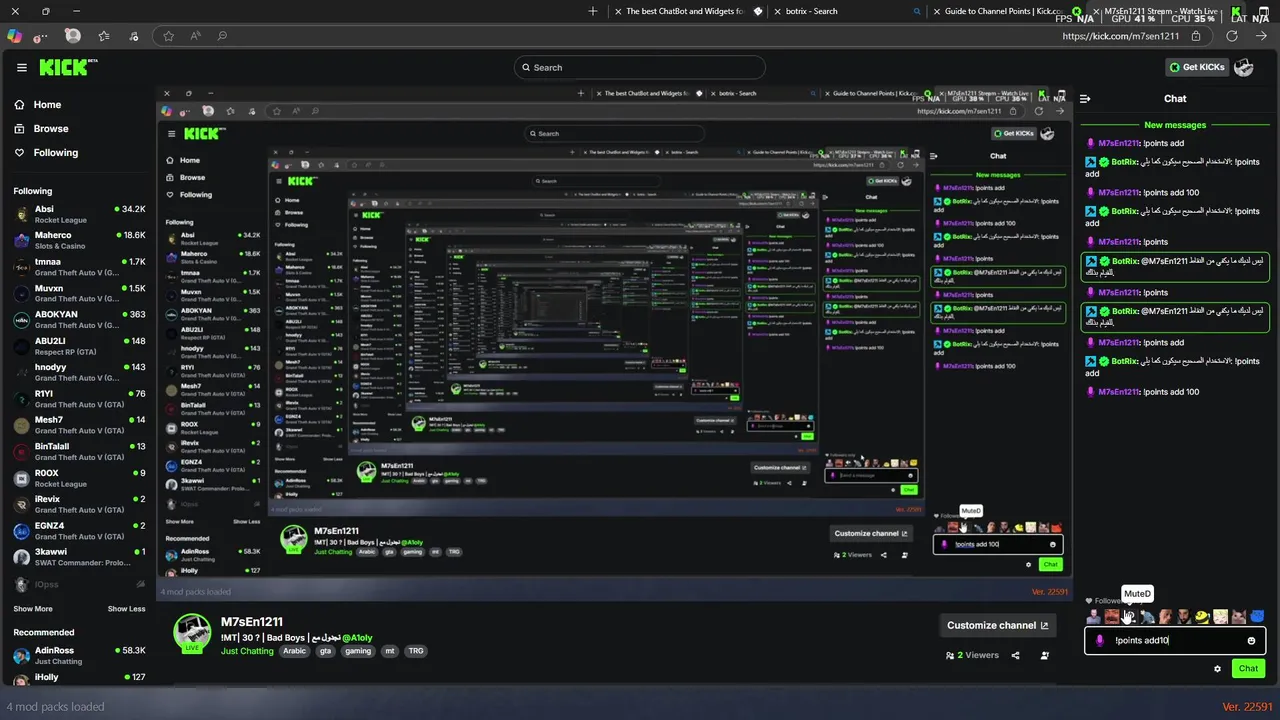This screenshot has height=720, width=1280.
Task: Click the browser forward arrow
Action: point(1260,36)
